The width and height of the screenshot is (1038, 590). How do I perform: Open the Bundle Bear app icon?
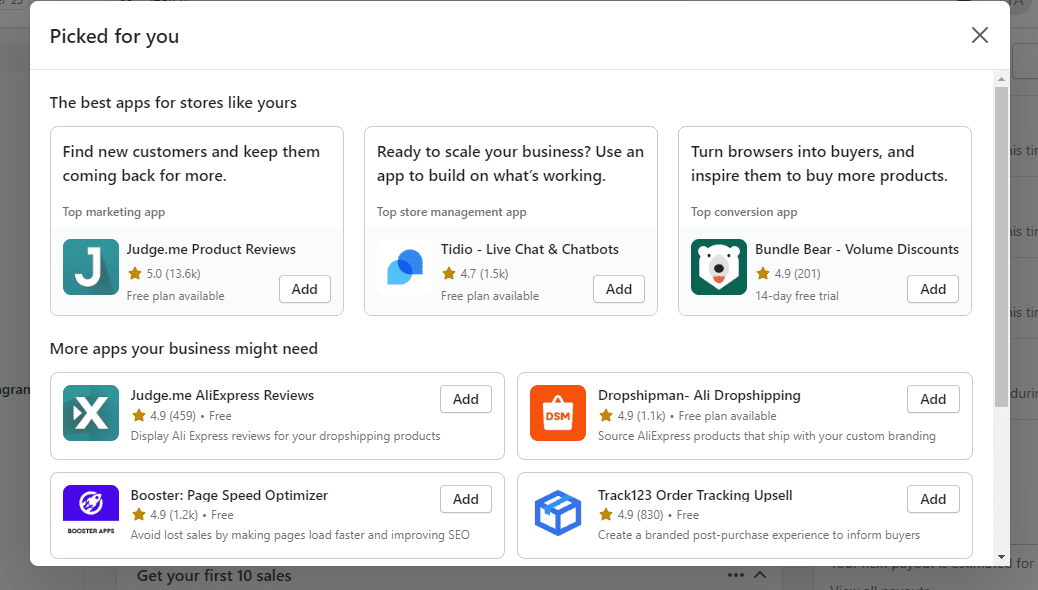point(719,267)
